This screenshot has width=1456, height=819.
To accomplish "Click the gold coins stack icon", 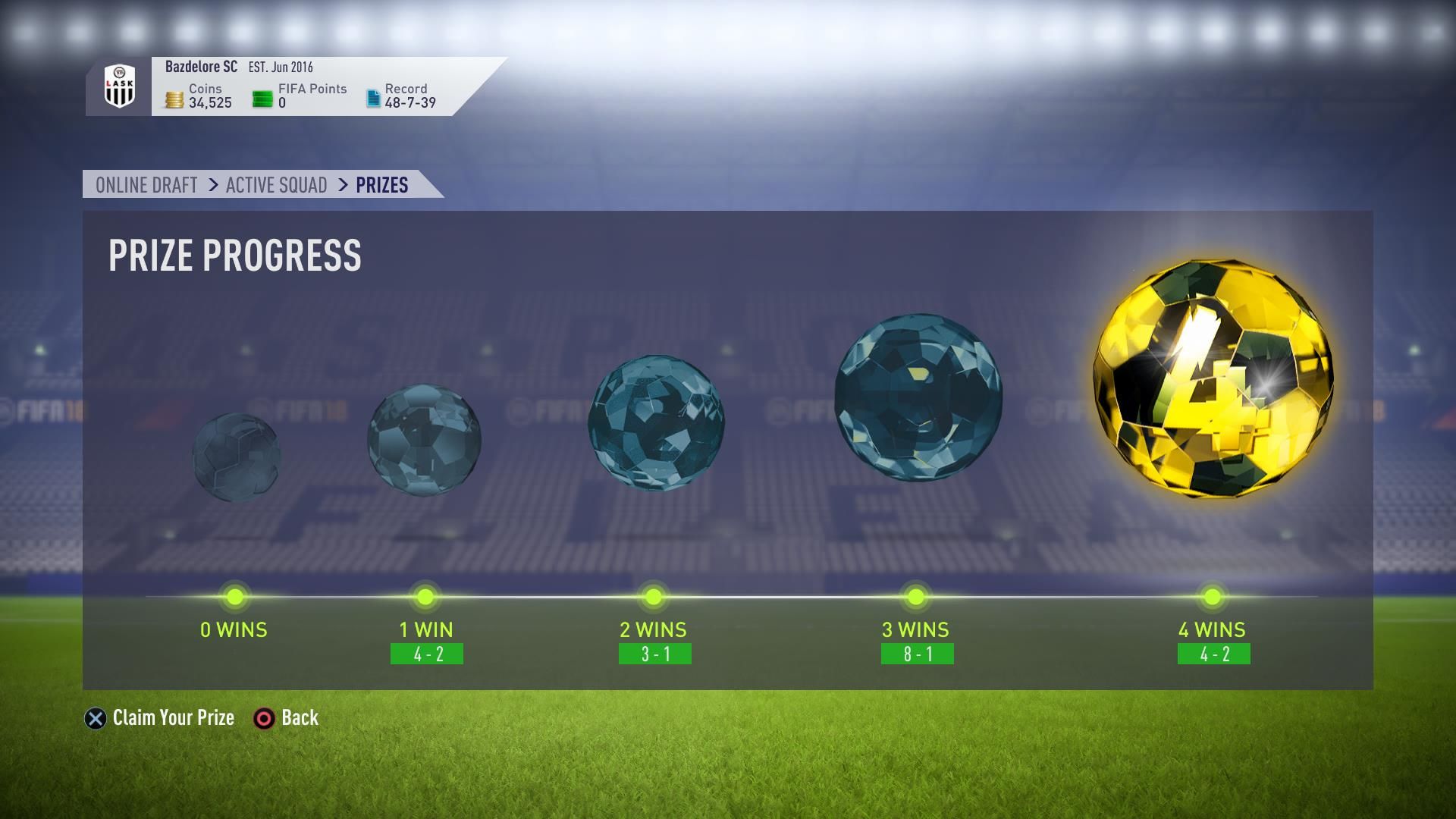I will tap(174, 99).
